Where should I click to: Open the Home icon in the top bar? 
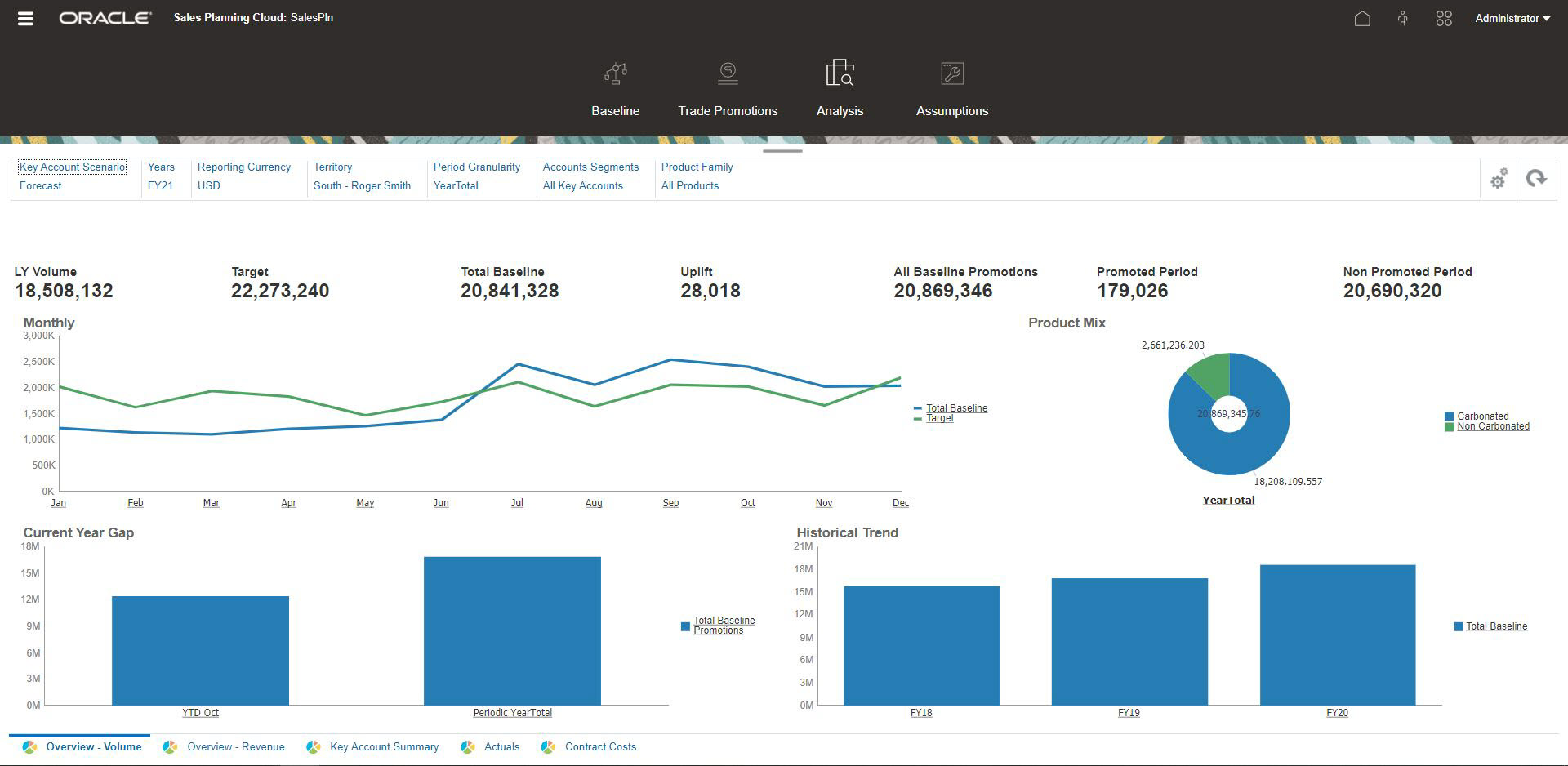click(1364, 17)
